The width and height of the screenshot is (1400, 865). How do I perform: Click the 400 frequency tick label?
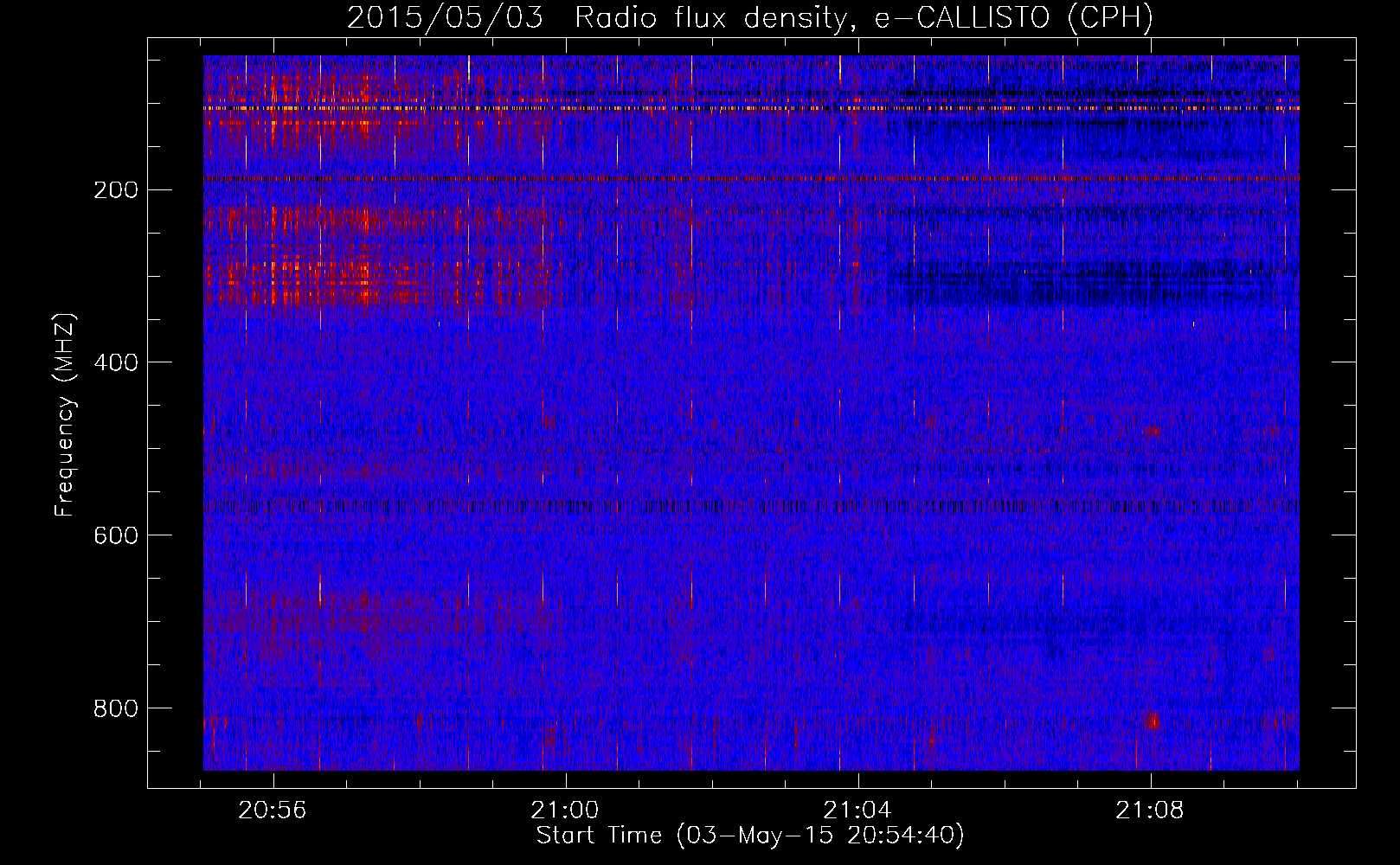115,363
